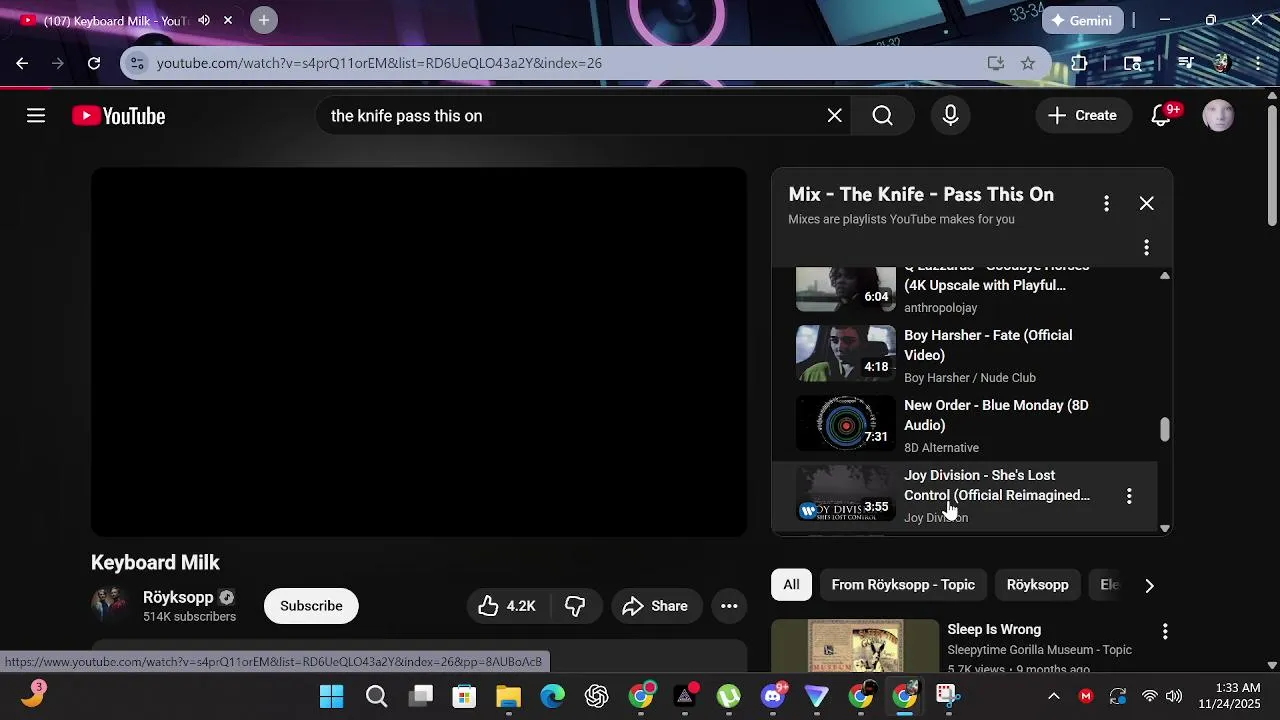
Task: Select the From Röyksopp - Topic chip
Action: point(903,585)
